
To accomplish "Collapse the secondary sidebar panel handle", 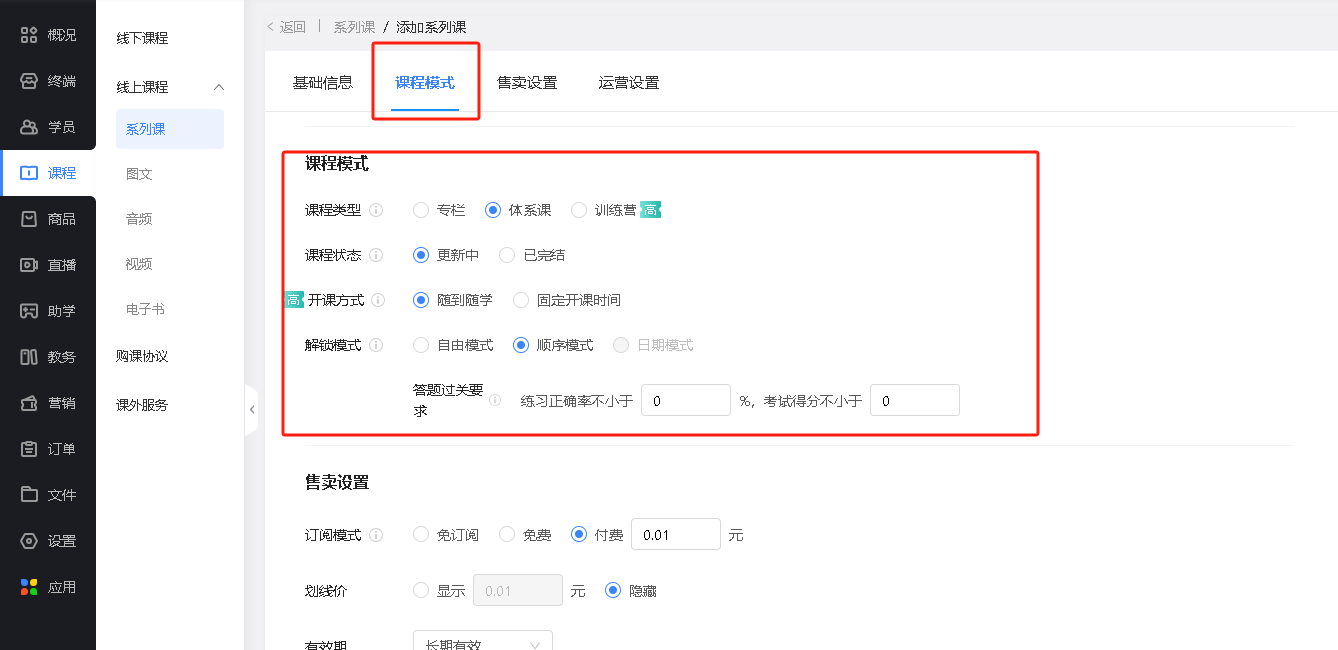I will pos(251,409).
